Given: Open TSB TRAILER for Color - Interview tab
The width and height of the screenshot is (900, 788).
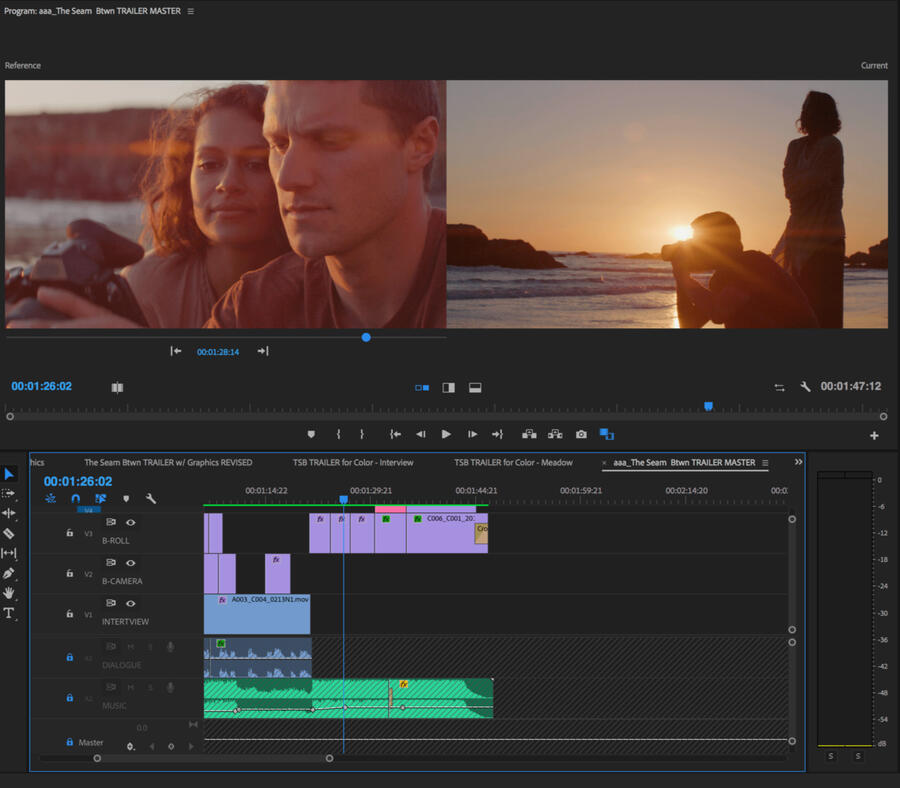Looking at the screenshot, I should (x=353, y=463).
